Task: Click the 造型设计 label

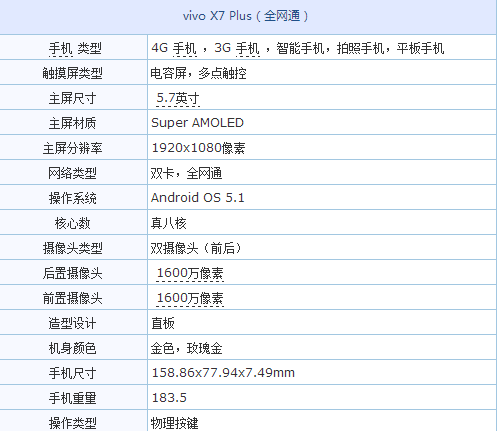Action: [x=72, y=323]
